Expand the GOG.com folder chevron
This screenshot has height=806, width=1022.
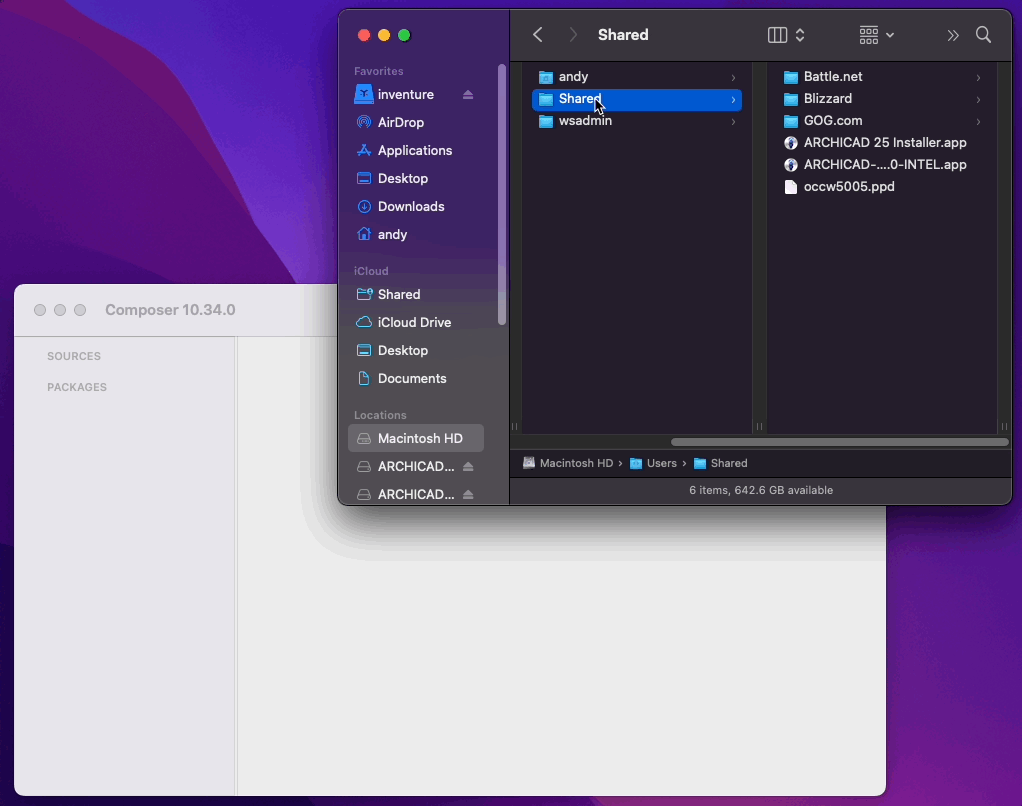[978, 122]
